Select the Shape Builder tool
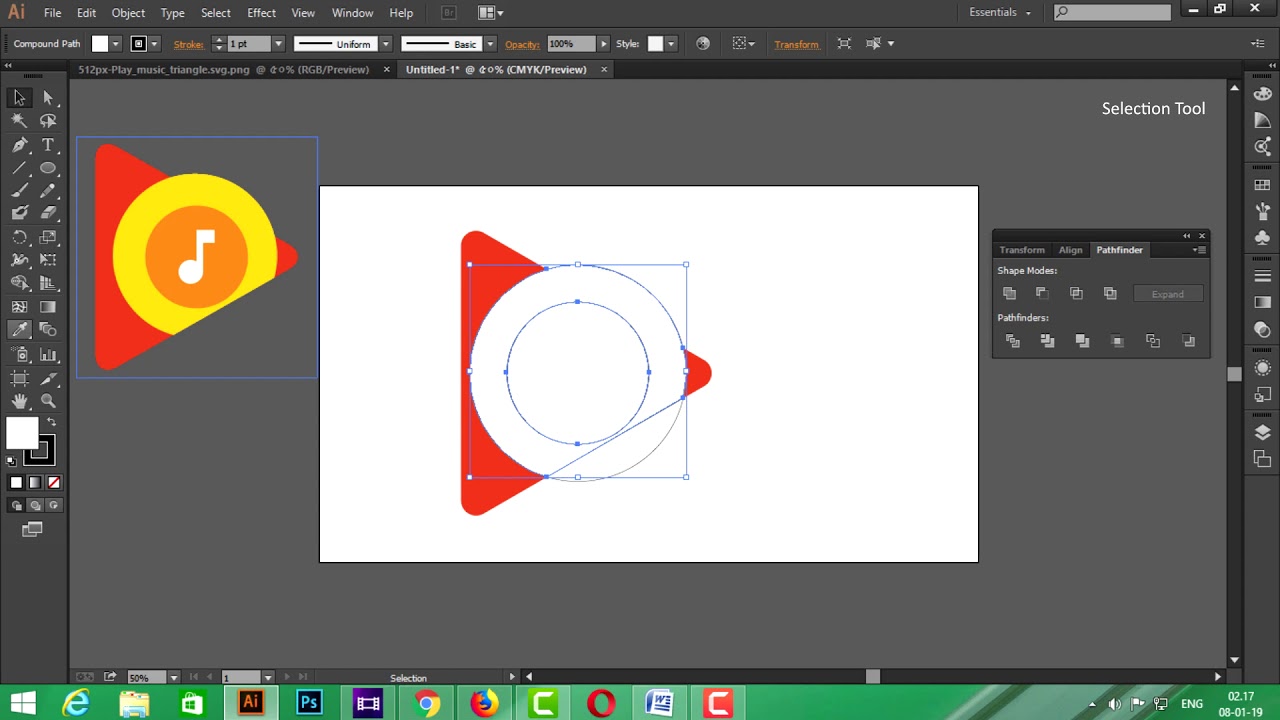Screen dimensions: 1280x720 (x=19, y=283)
